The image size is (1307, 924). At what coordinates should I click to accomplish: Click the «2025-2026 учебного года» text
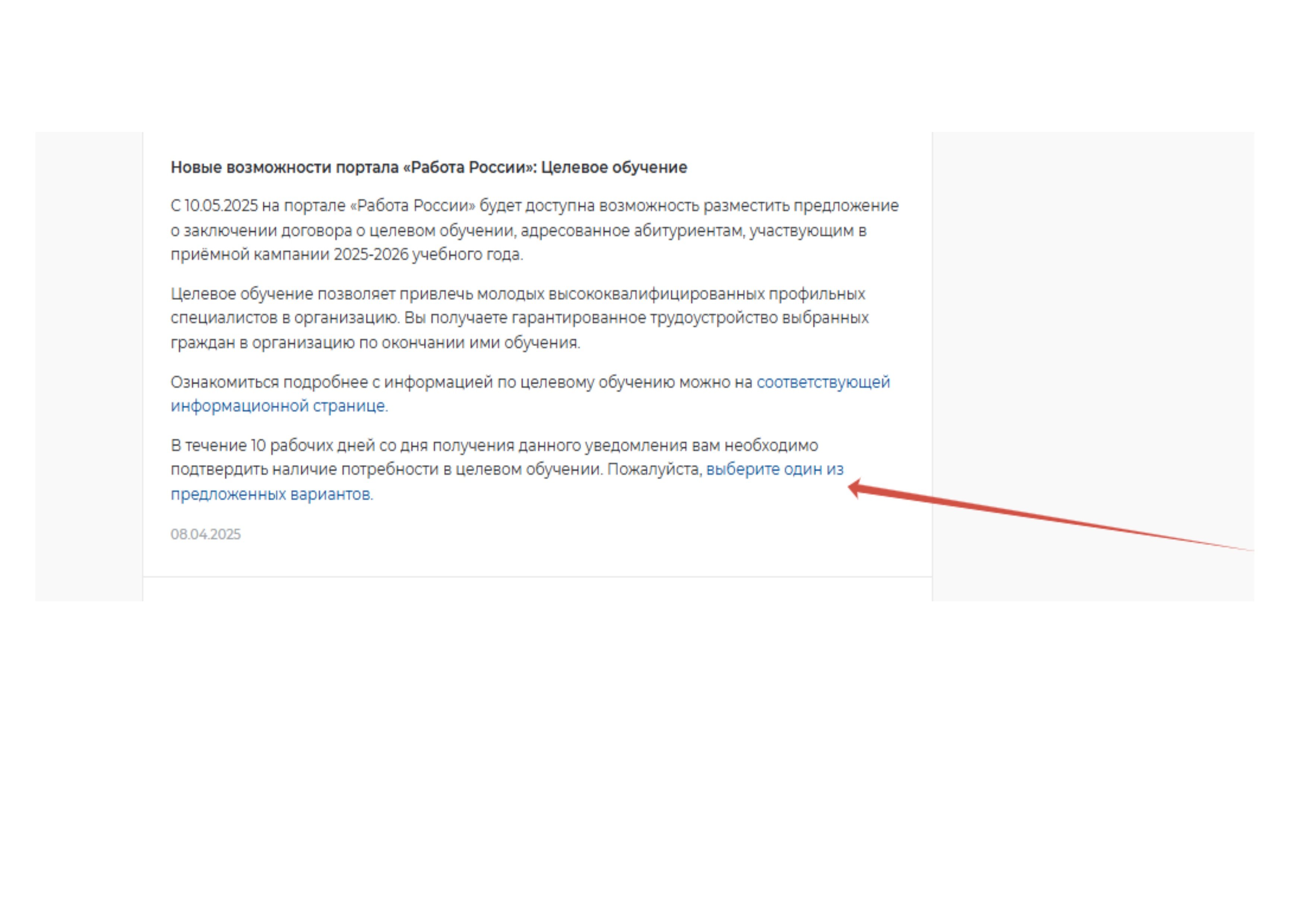pos(427,254)
